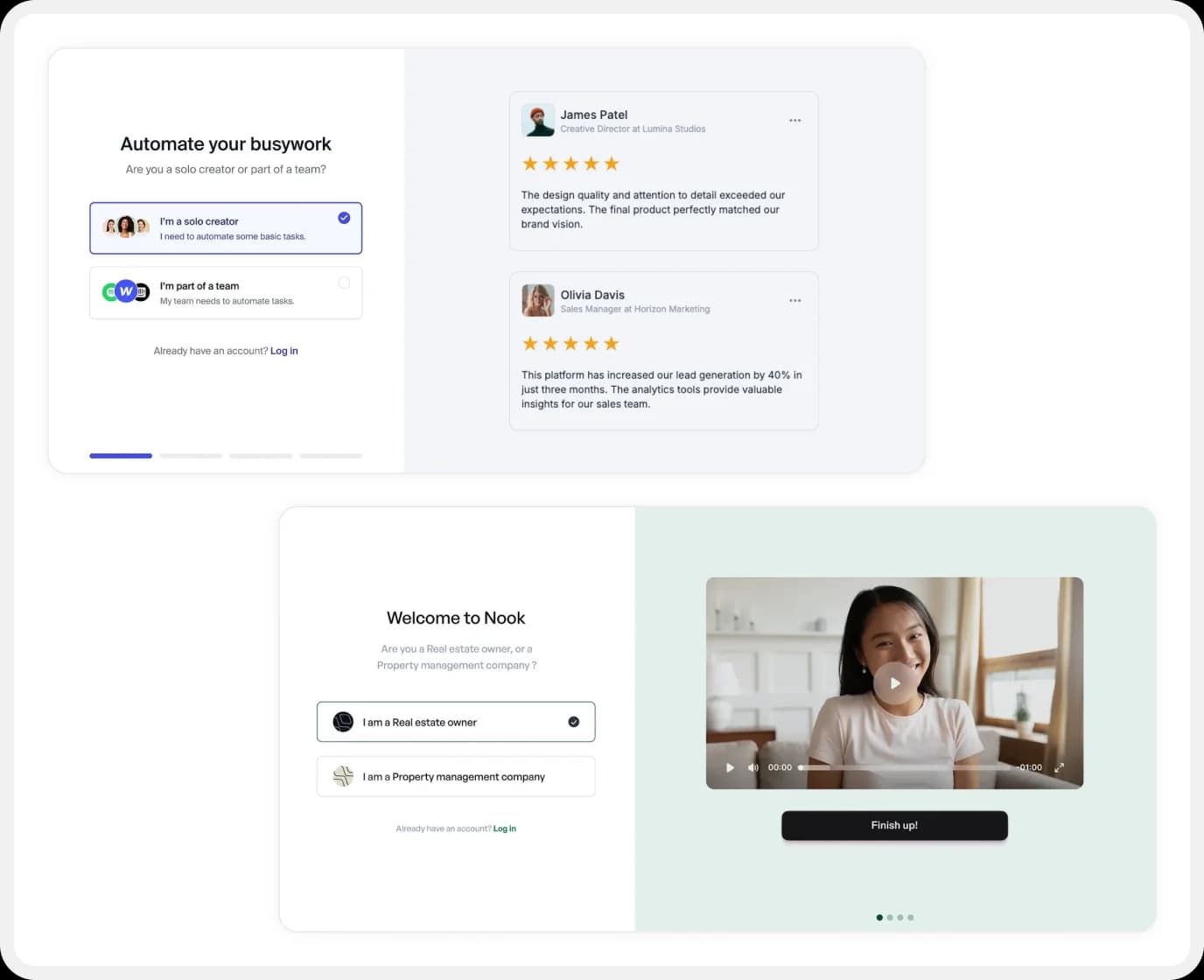Click James Patel's profile avatar
The height and width of the screenshot is (980, 1204).
point(538,120)
